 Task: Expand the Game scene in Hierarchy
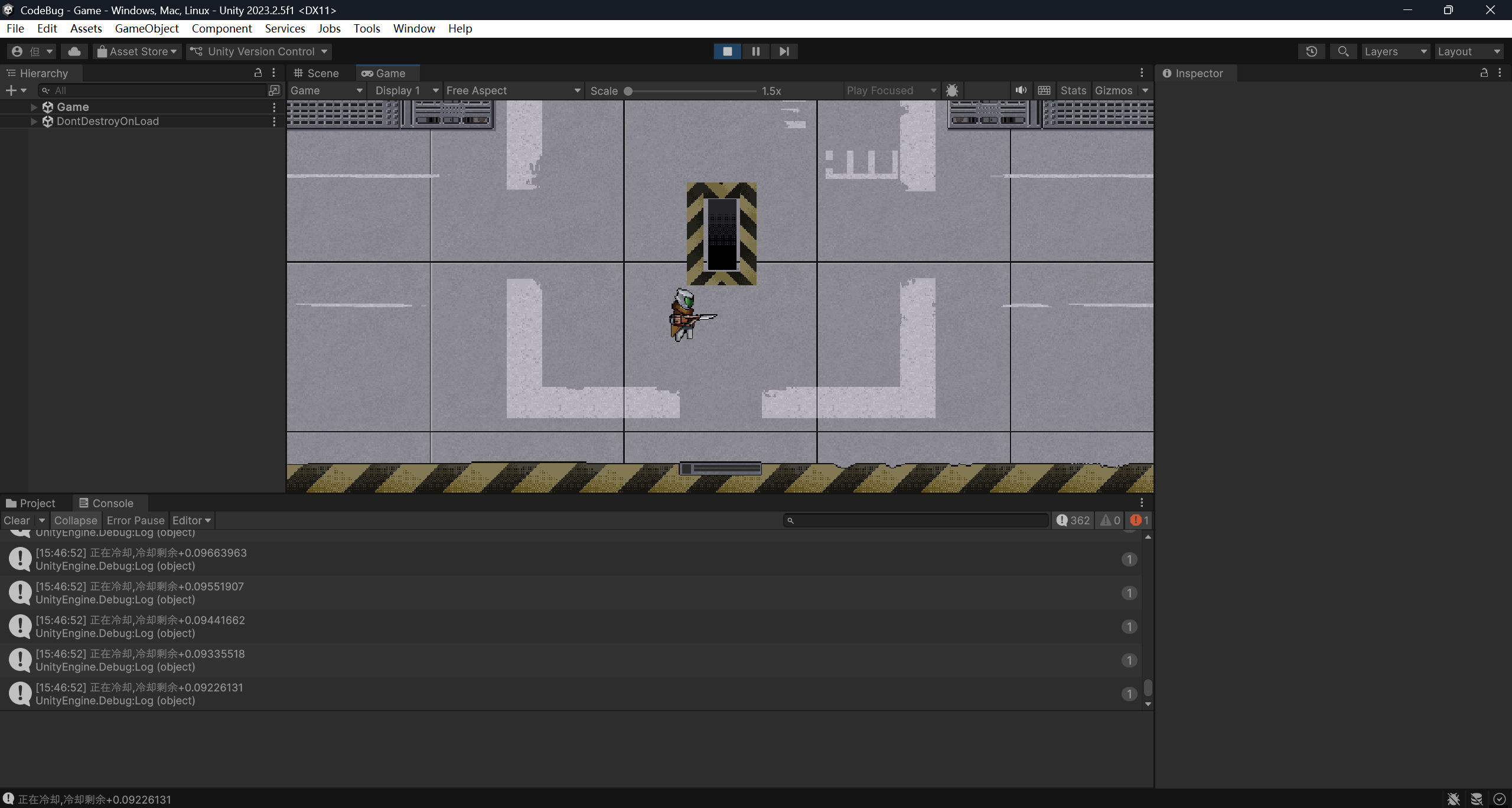pos(34,107)
